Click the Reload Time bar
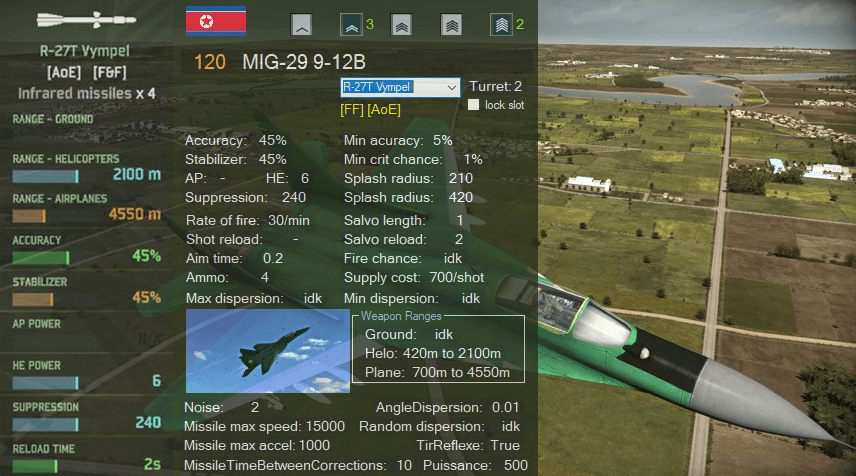This screenshot has height=476, width=856. pyautogui.click(x=35, y=466)
